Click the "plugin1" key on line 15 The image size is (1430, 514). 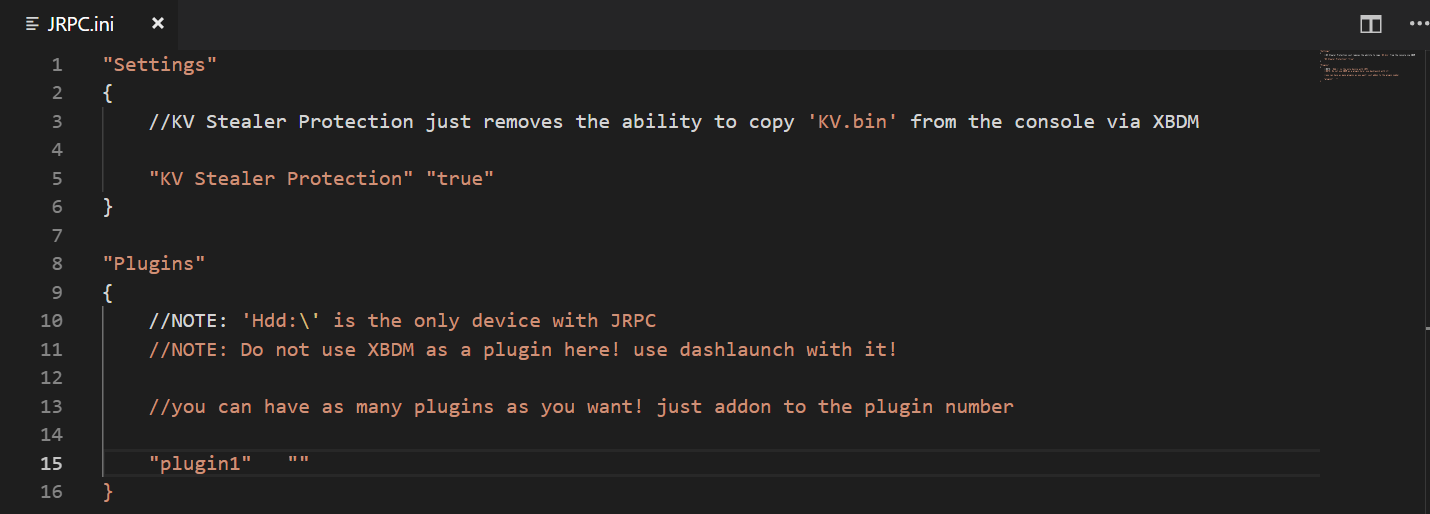pos(200,464)
